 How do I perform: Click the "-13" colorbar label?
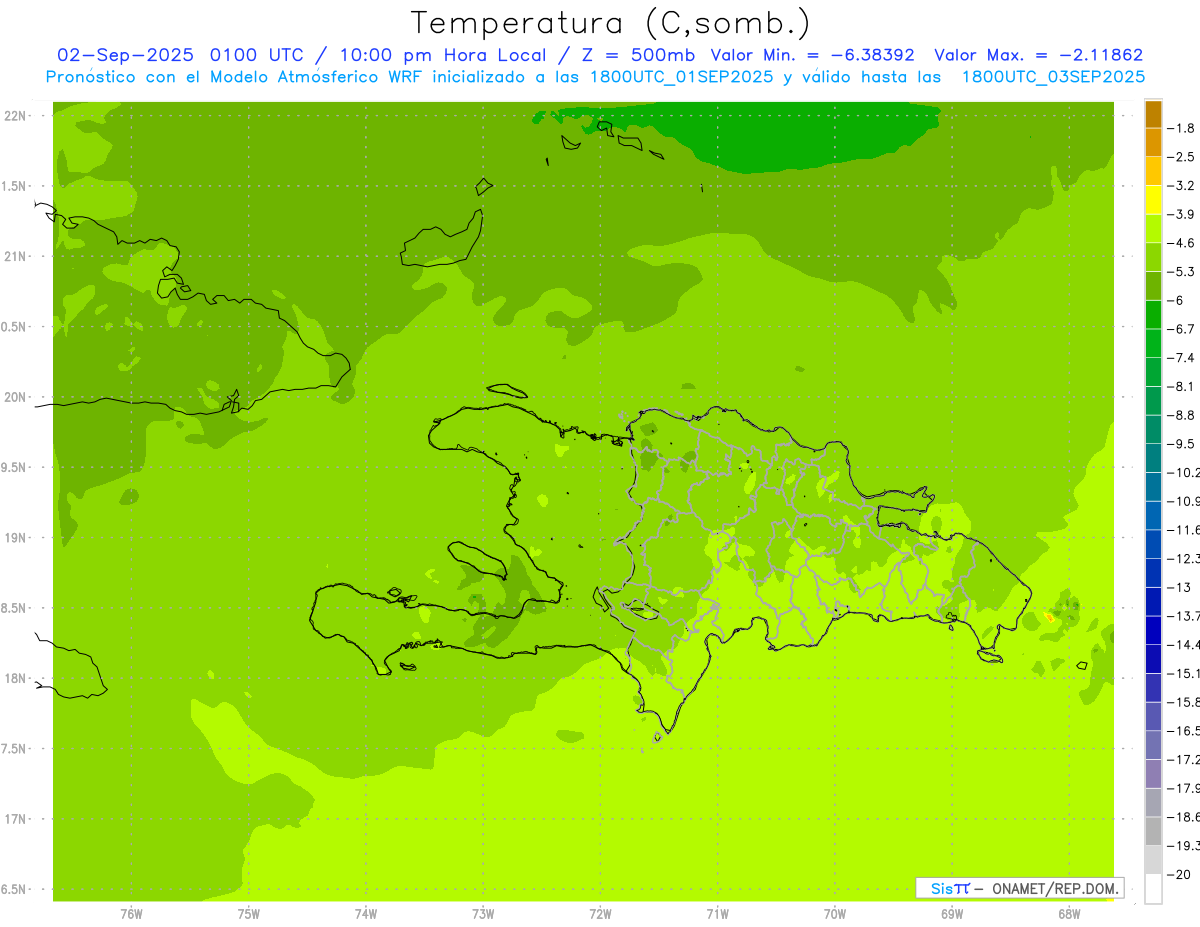tap(1180, 588)
